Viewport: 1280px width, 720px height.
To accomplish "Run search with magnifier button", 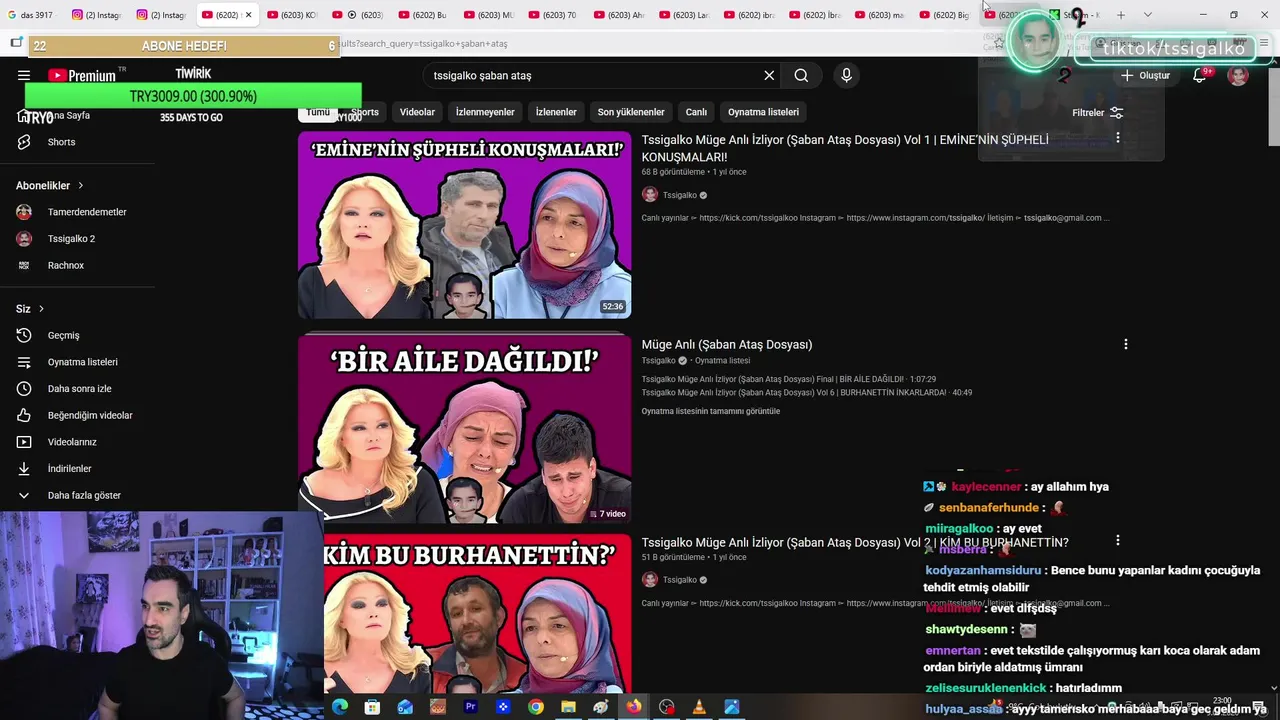I will click(801, 75).
